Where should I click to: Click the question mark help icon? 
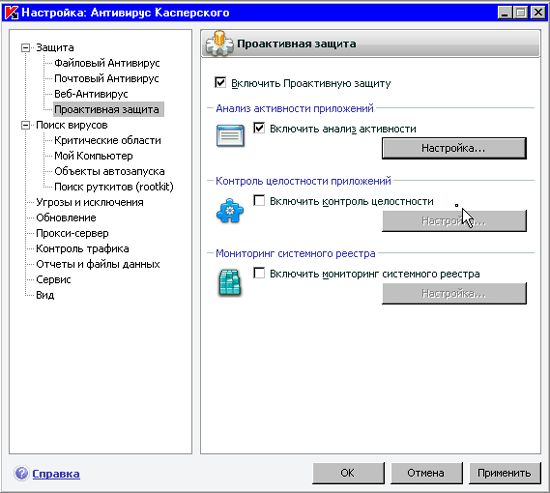click(x=21, y=473)
